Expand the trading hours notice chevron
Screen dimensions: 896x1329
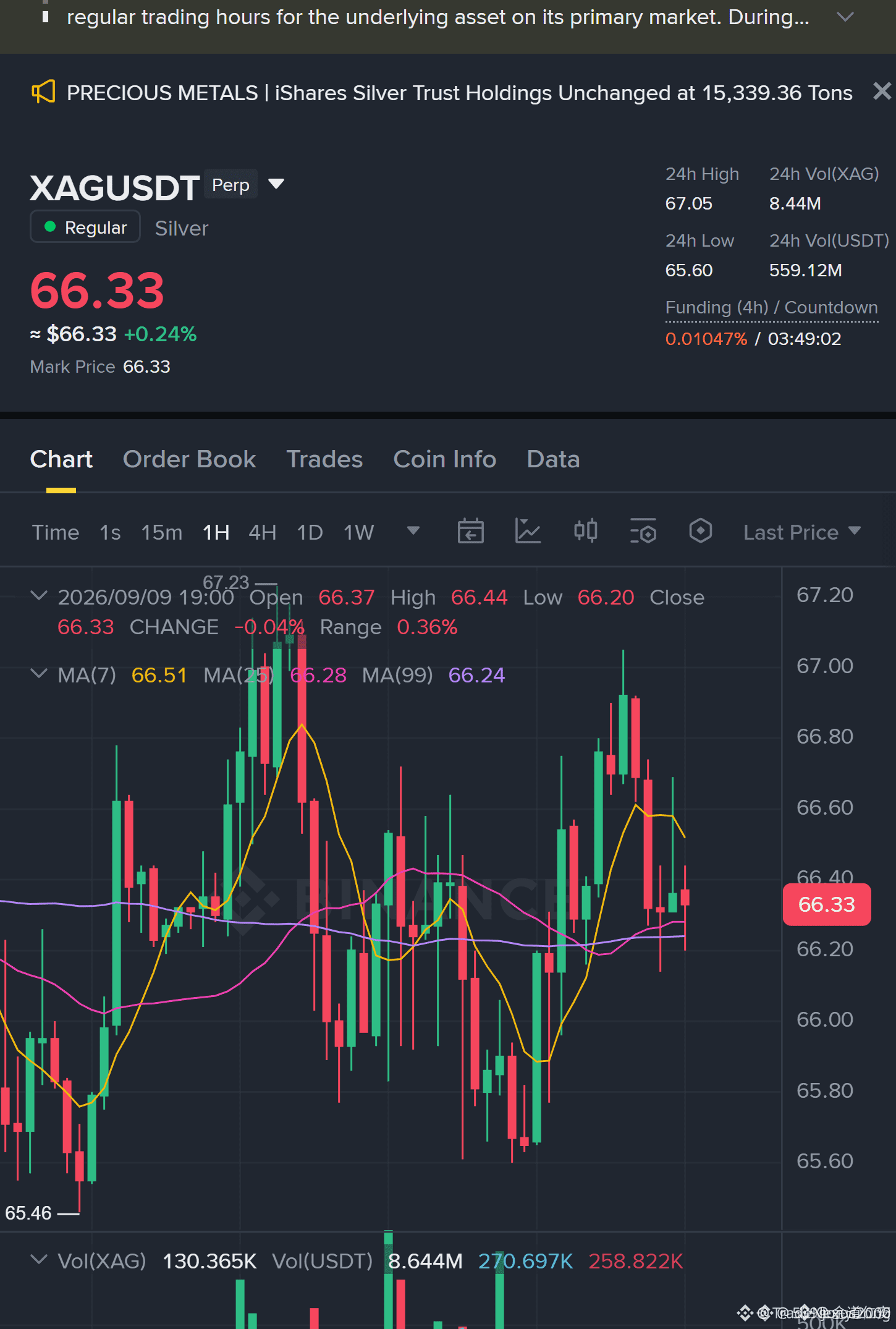(845, 17)
